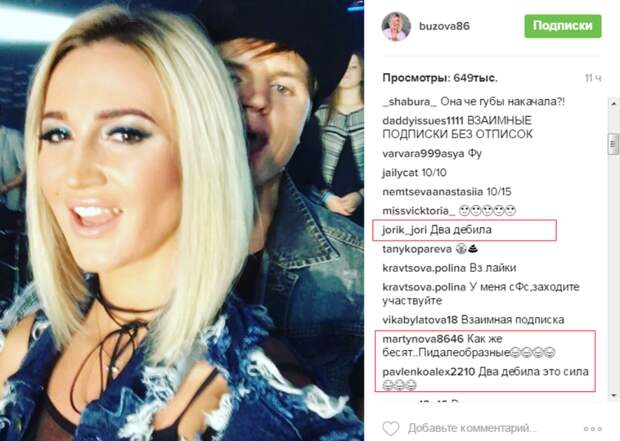Viewport: 620px width, 441px height.
Task: Open jorik_jori commenter profile
Action: click(404, 230)
